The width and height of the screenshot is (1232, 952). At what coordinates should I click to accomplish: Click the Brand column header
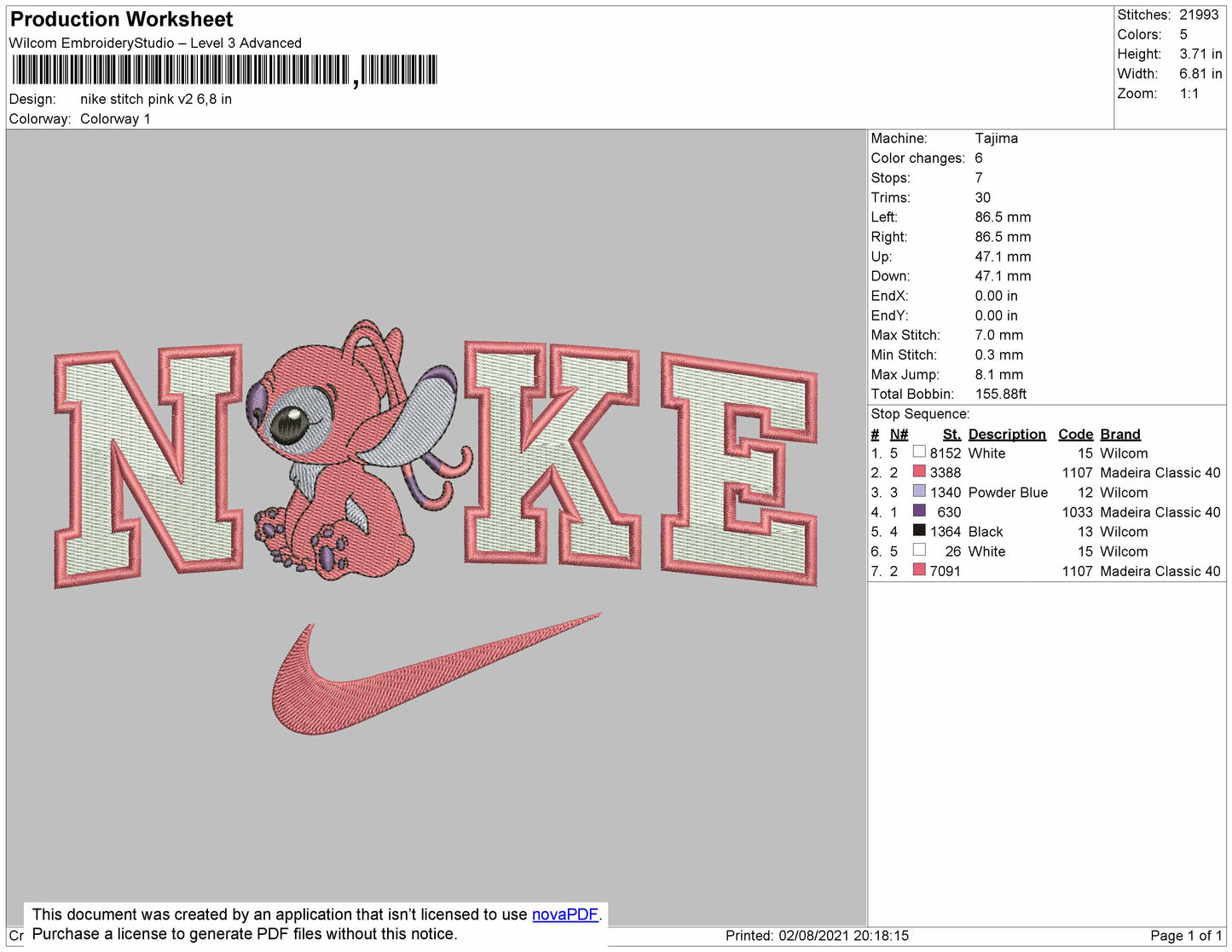tap(1119, 434)
